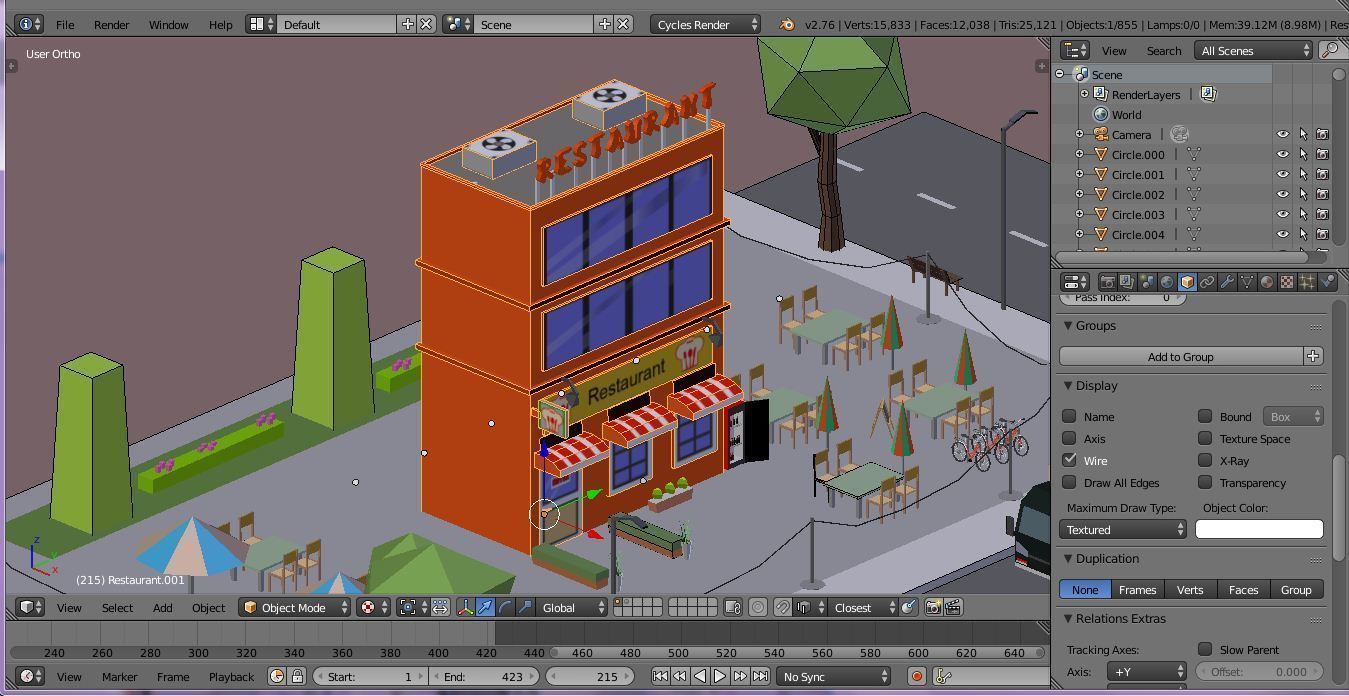Open the World properties tab
This screenshot has height=696, width=1349.
tap(1167, 282)
